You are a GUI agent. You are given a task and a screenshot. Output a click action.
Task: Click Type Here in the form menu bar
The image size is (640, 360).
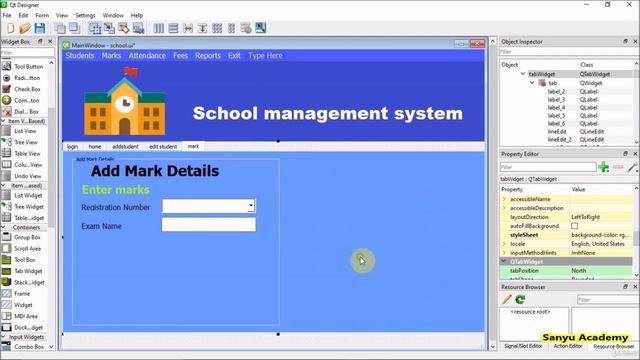coord(265,56)
